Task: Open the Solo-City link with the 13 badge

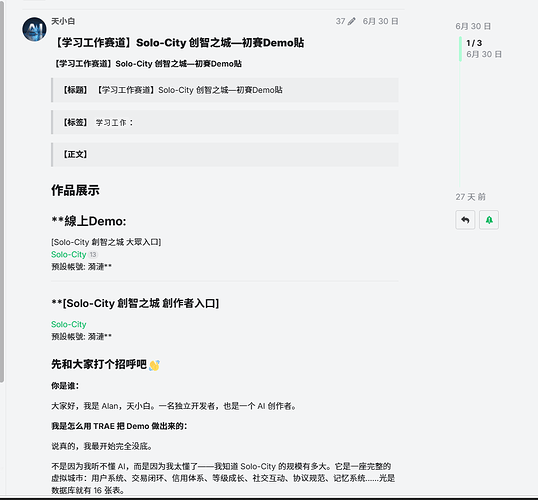Action: (x=69, y=254)
